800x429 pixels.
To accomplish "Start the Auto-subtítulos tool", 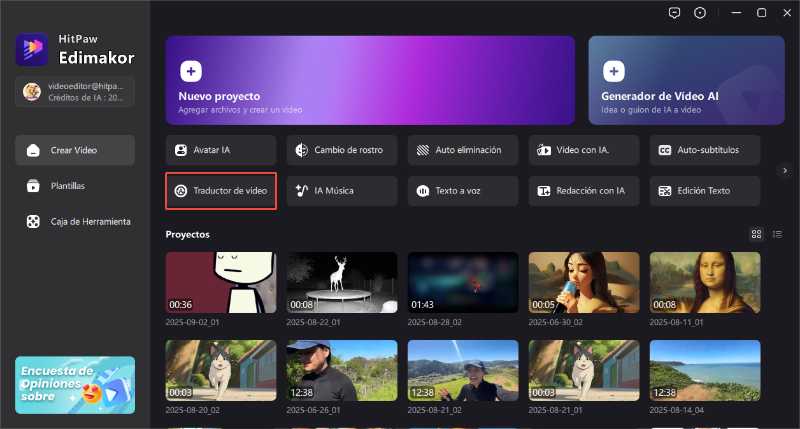I will tap(704, 150).
